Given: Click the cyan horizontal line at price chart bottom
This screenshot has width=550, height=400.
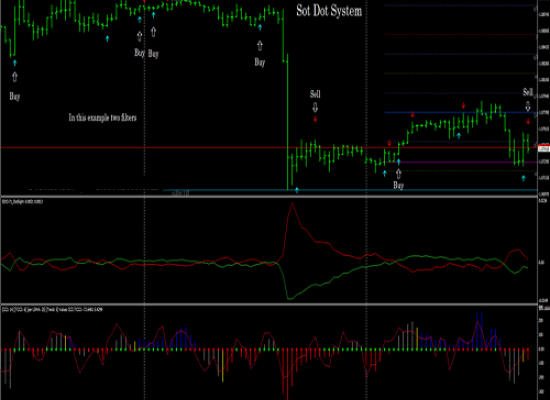Looking at the screenshot, I should (x=350, y=190).
